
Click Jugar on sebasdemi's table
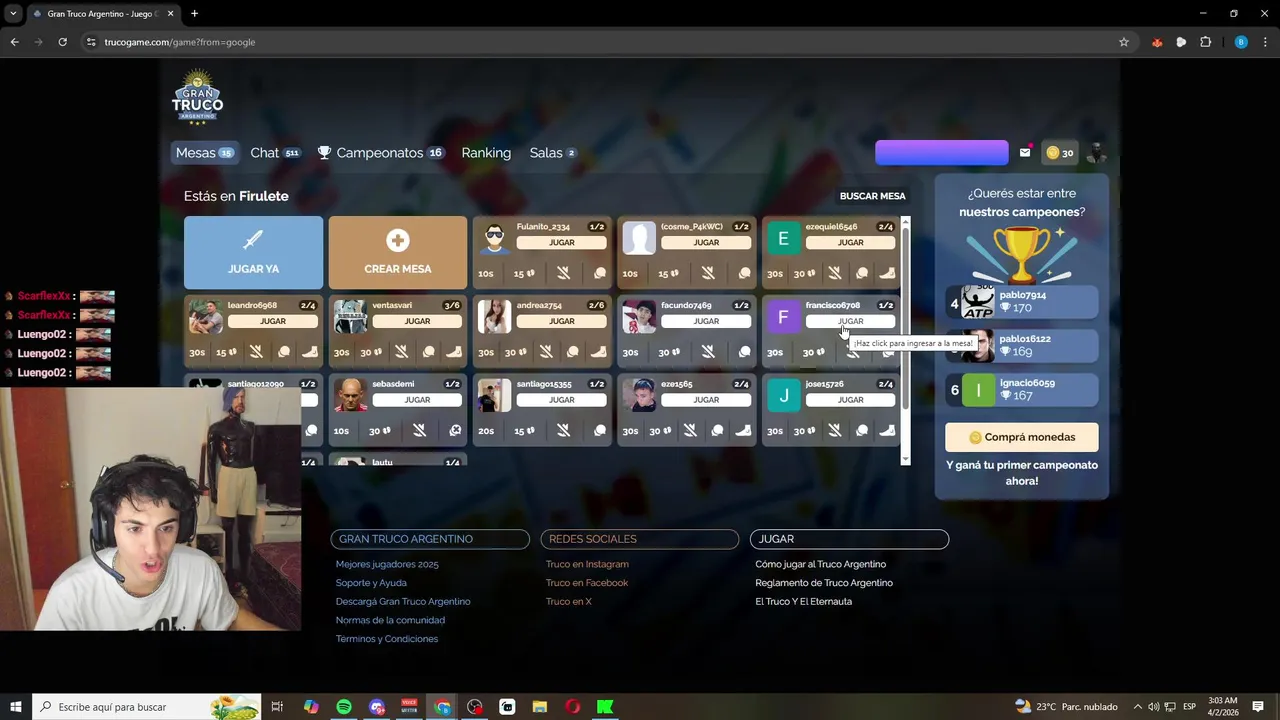417,400
